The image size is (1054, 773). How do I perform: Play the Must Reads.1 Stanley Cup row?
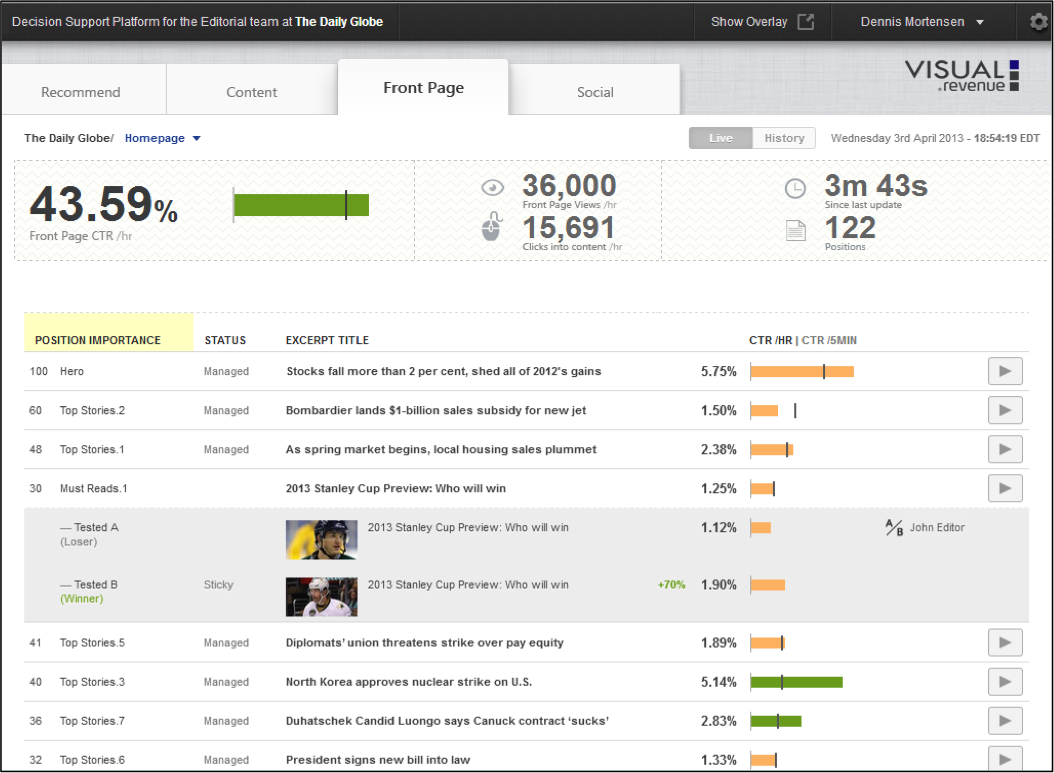[1005, 488]
